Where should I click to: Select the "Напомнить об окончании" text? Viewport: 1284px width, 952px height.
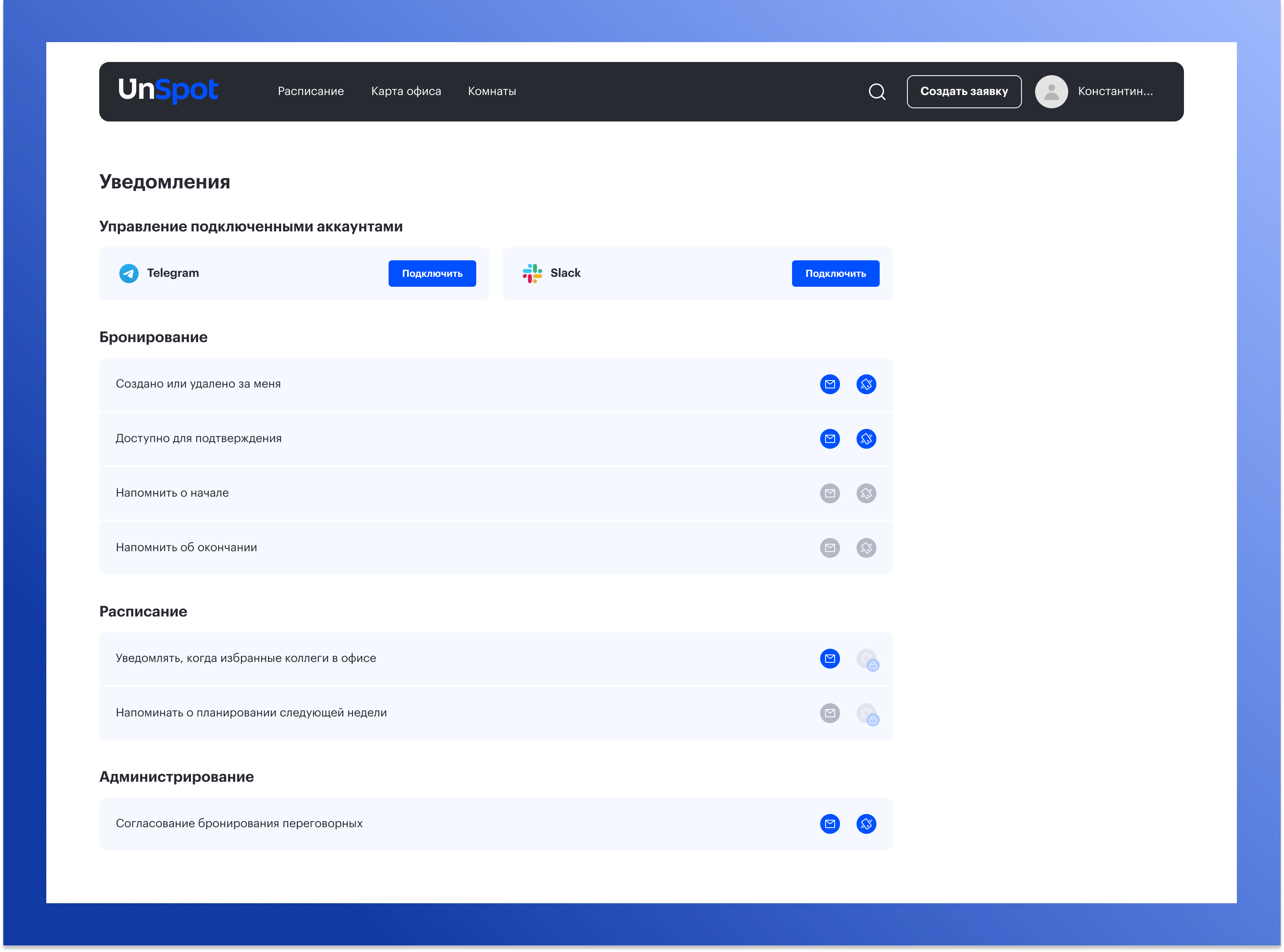click(186, 547)
